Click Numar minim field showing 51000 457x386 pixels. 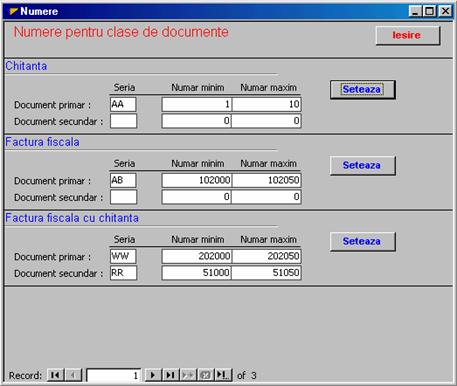click(x=197, y=273)
